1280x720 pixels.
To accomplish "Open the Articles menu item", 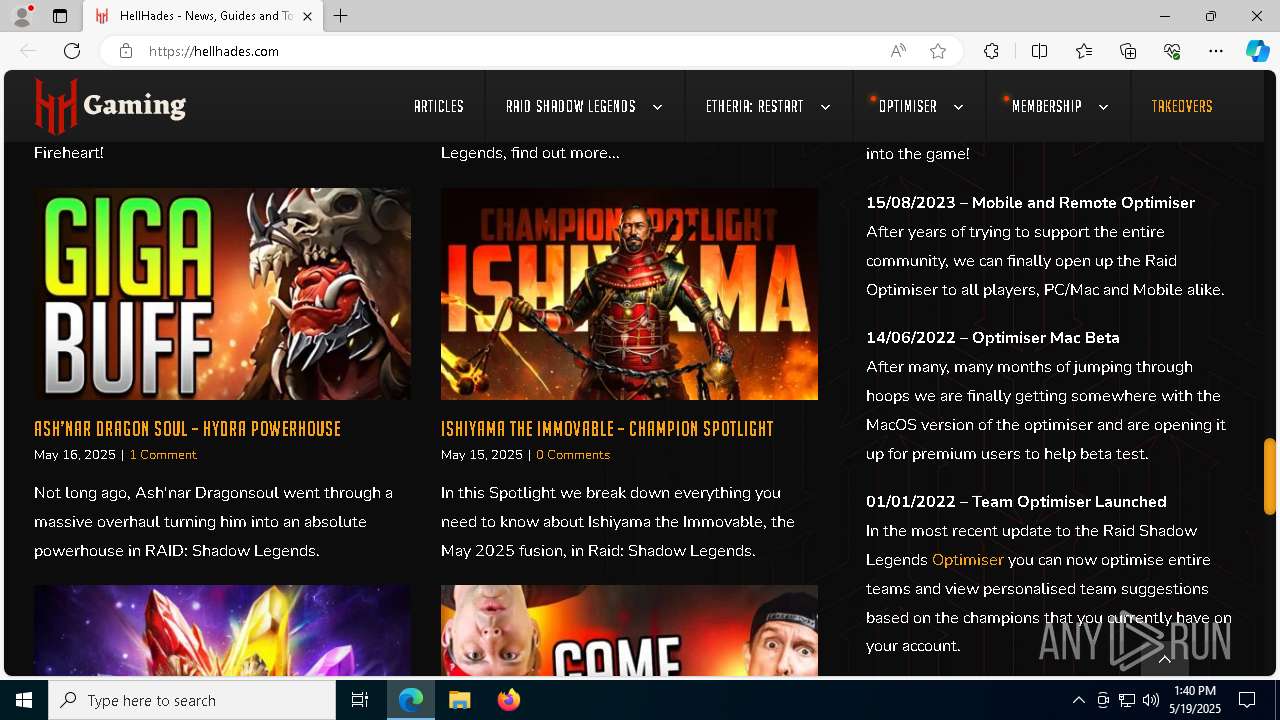I will [439, 106].
